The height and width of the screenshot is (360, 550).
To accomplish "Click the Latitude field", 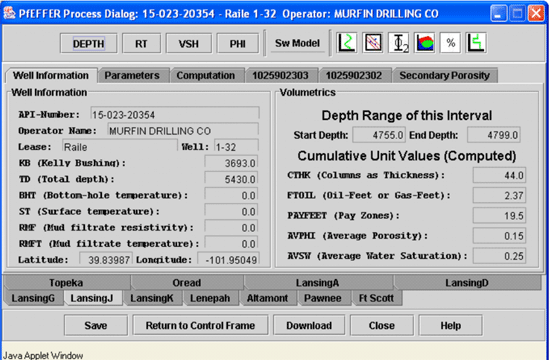I will 106,259.
